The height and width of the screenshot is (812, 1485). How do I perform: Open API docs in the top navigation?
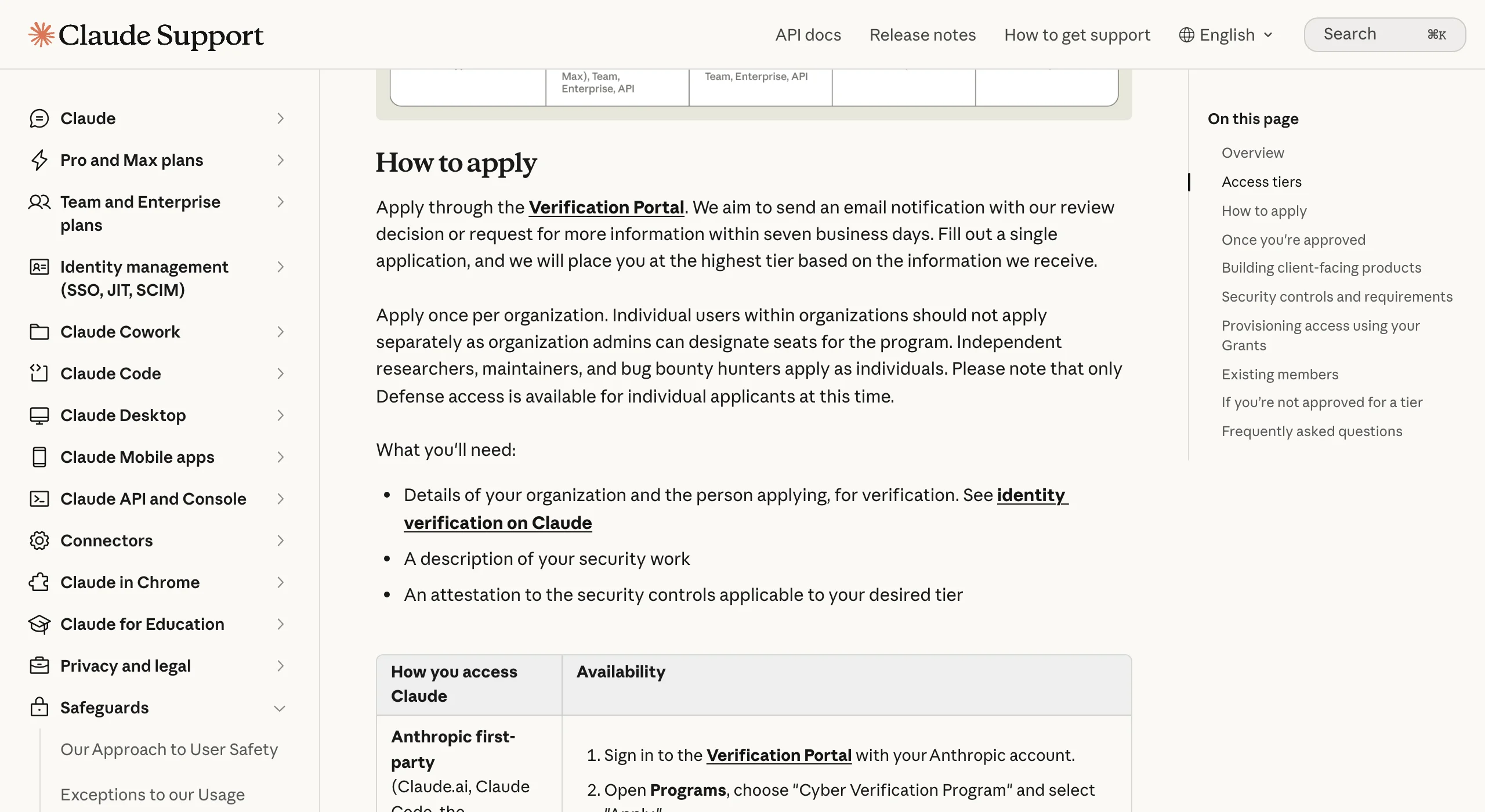pyautogui.click(x=808, y=35)
